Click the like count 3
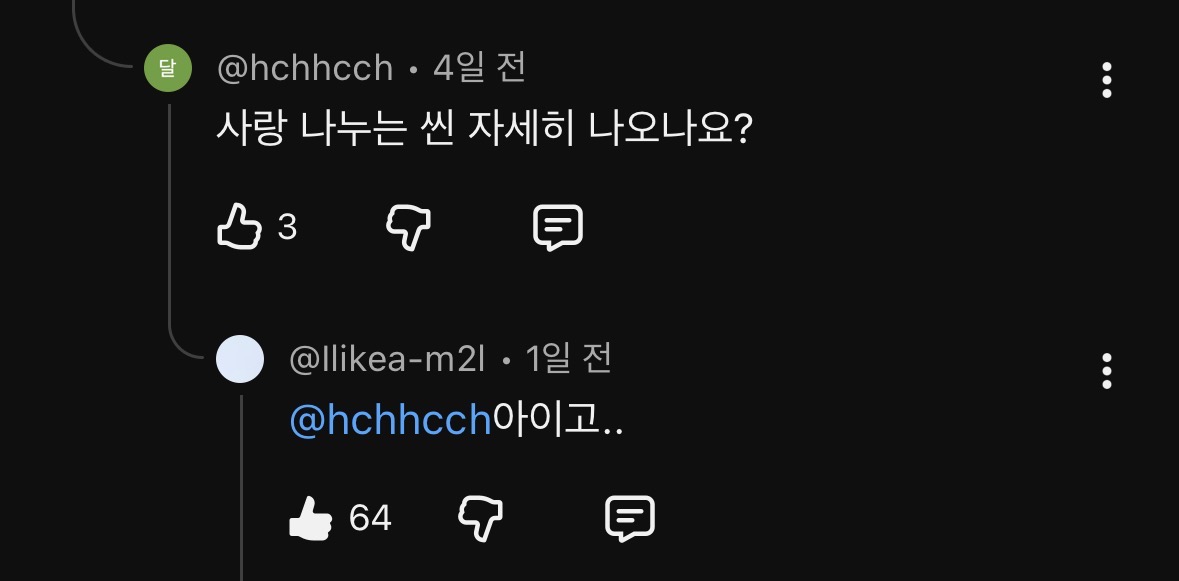The image size is (1179, 581). 287,228
